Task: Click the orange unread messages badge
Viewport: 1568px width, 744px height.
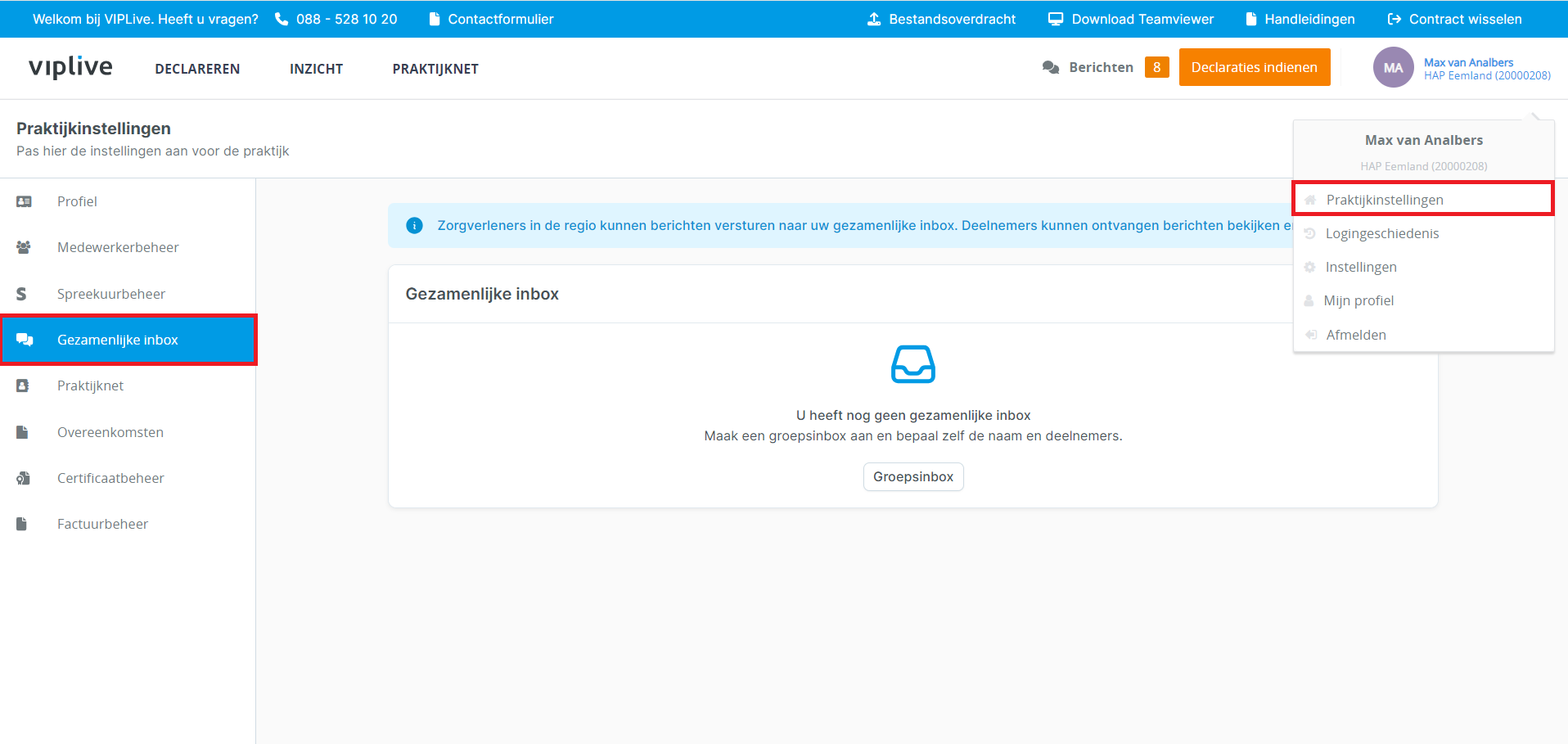Action: [x=1156, y=67]
